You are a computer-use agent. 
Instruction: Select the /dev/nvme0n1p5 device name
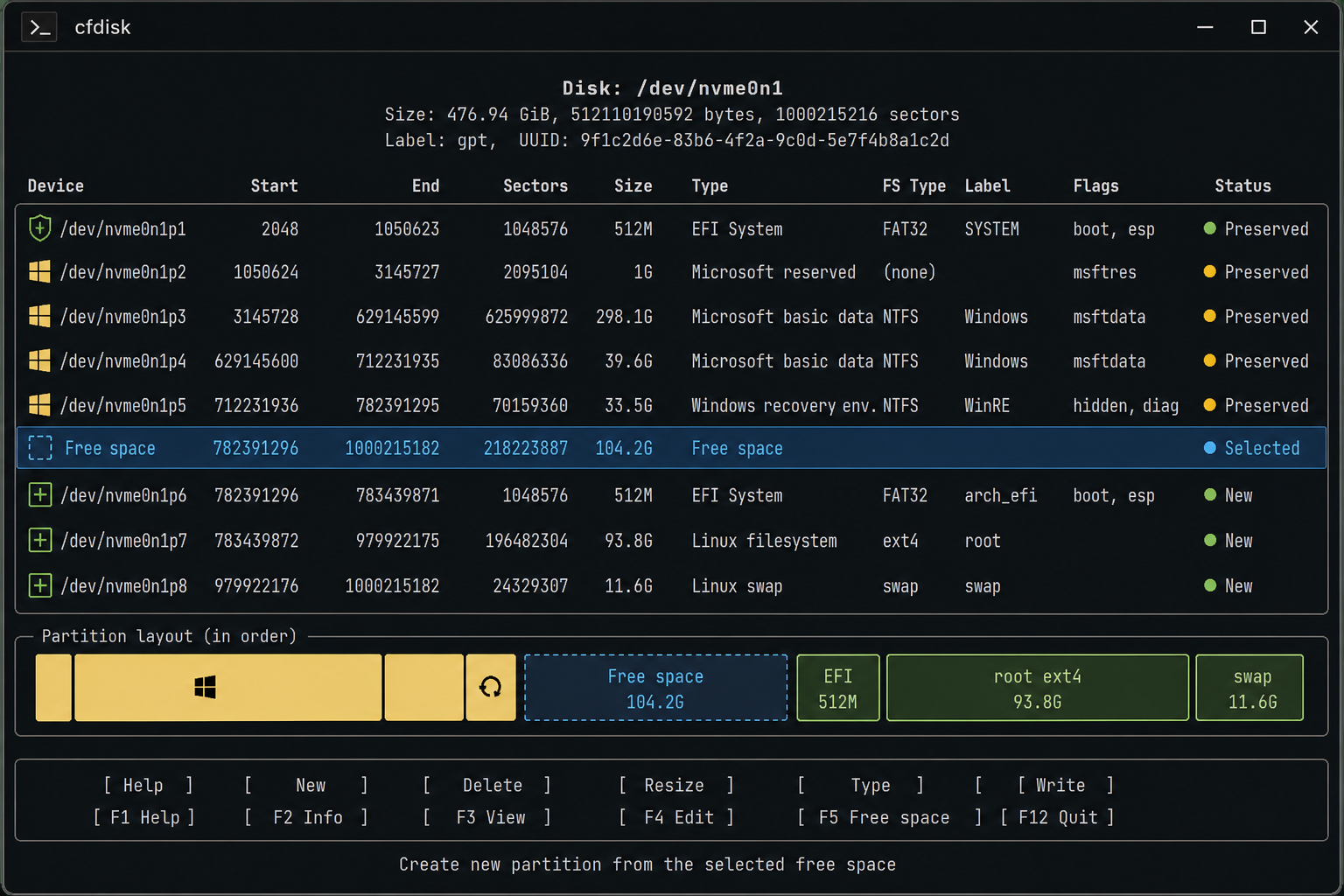click(123, 405)
